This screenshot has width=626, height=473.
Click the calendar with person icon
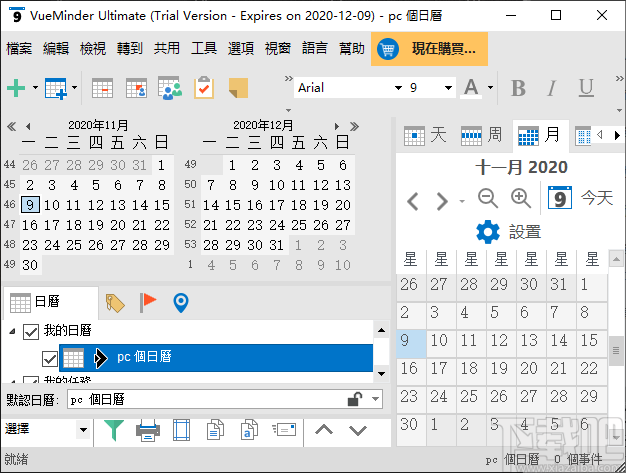[136, 88]
